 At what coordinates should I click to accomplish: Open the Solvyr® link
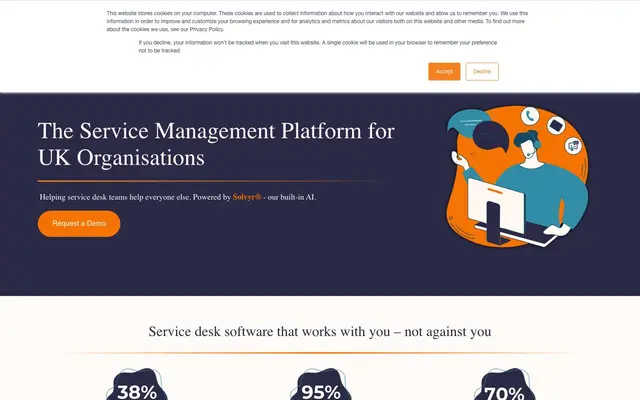click(247, 197)
